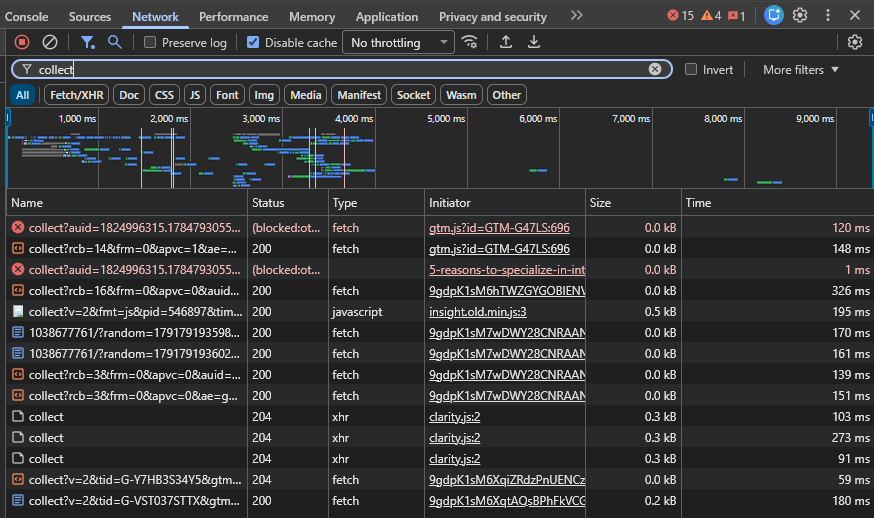Export HAR file download icon
Screen dimensions: 874x518
point(533,42)
